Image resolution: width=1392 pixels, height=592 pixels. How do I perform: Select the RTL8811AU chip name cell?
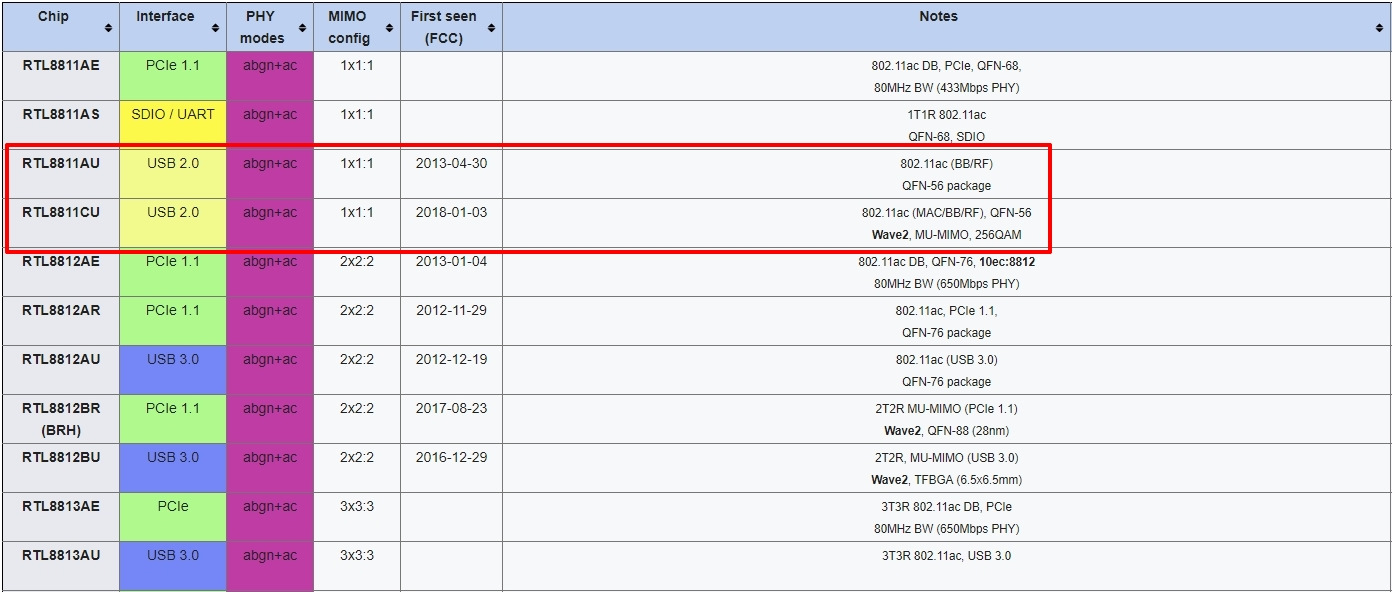coord(61,163)
